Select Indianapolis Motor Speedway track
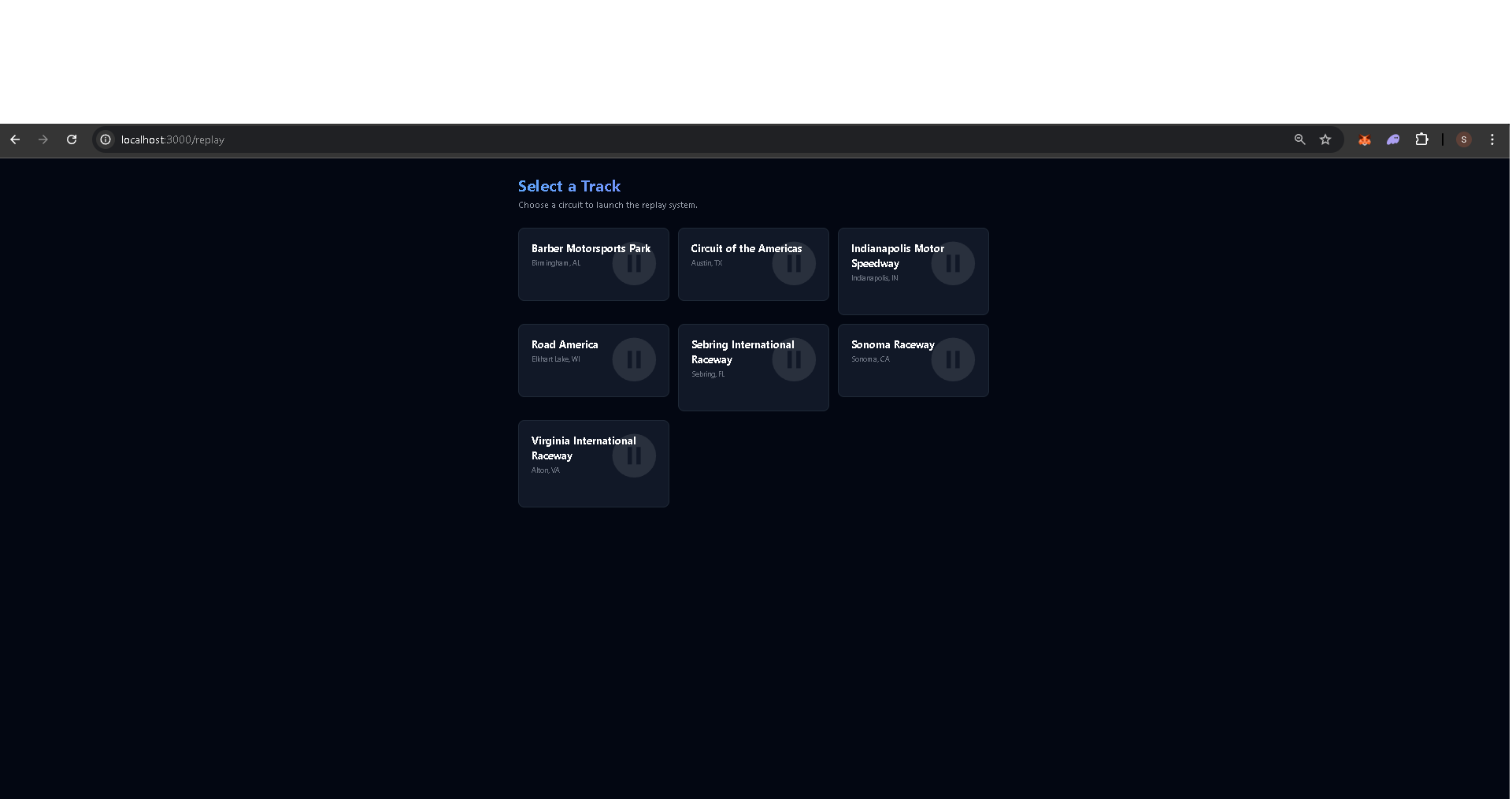This screenshot has width=1512, height=799. pos(913,271)
